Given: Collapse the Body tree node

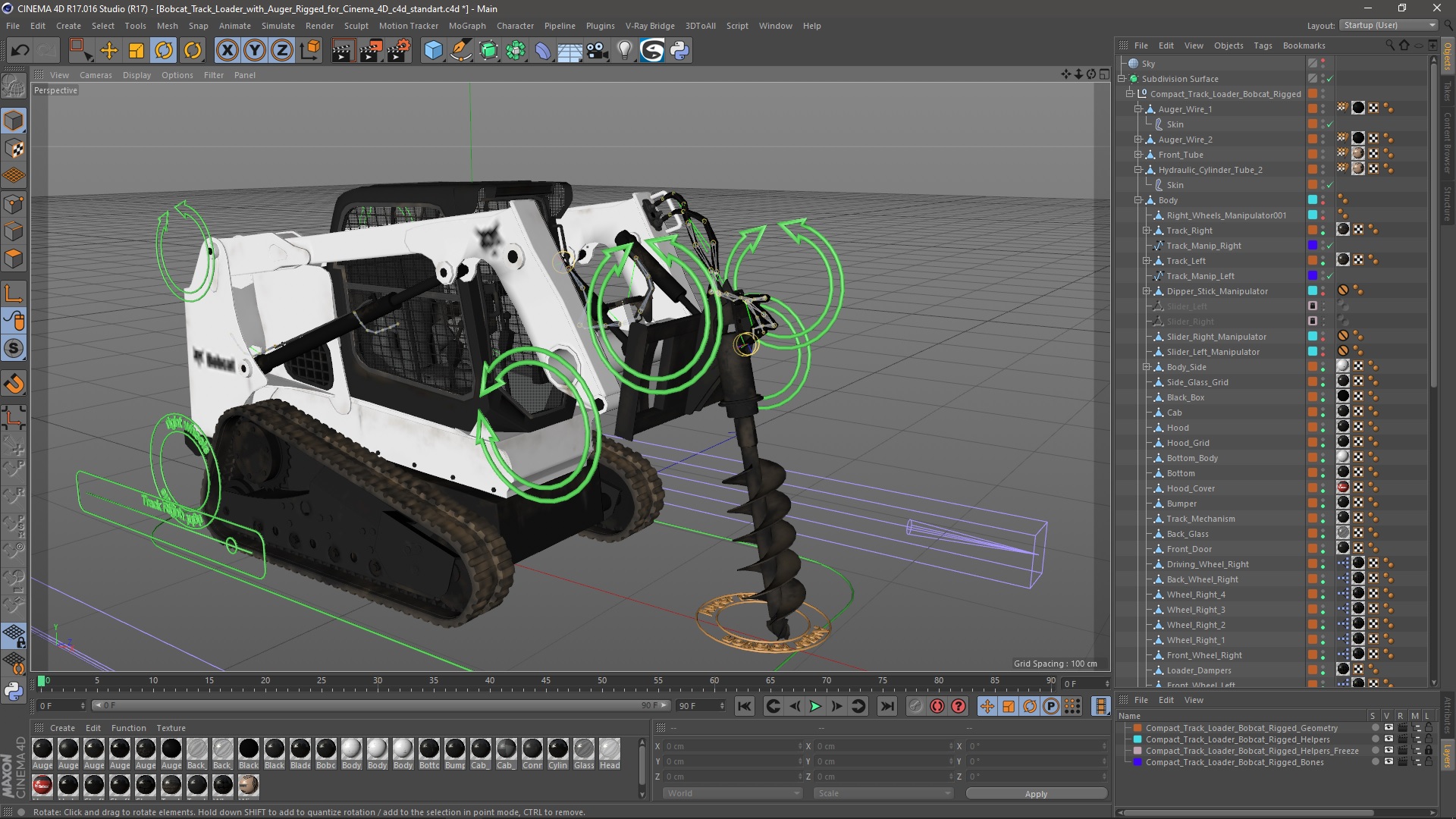Looking at the screenshot, I should coord(1137,200).
